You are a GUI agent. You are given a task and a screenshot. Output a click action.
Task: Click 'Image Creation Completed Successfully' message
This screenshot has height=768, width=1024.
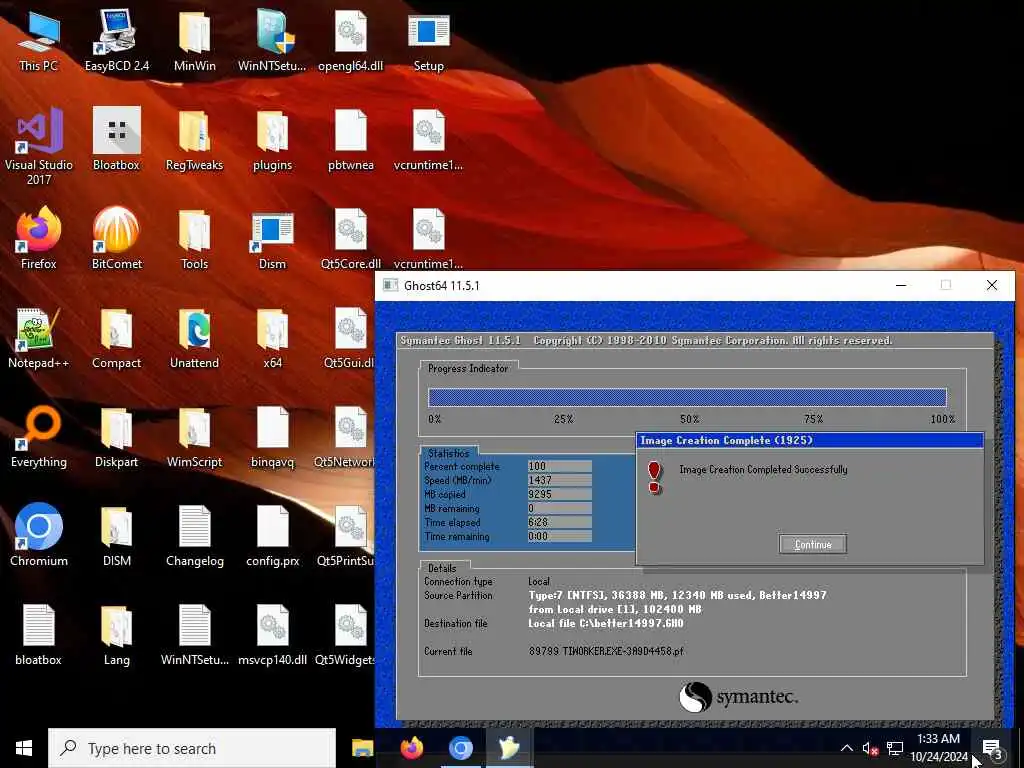[763, 470]
